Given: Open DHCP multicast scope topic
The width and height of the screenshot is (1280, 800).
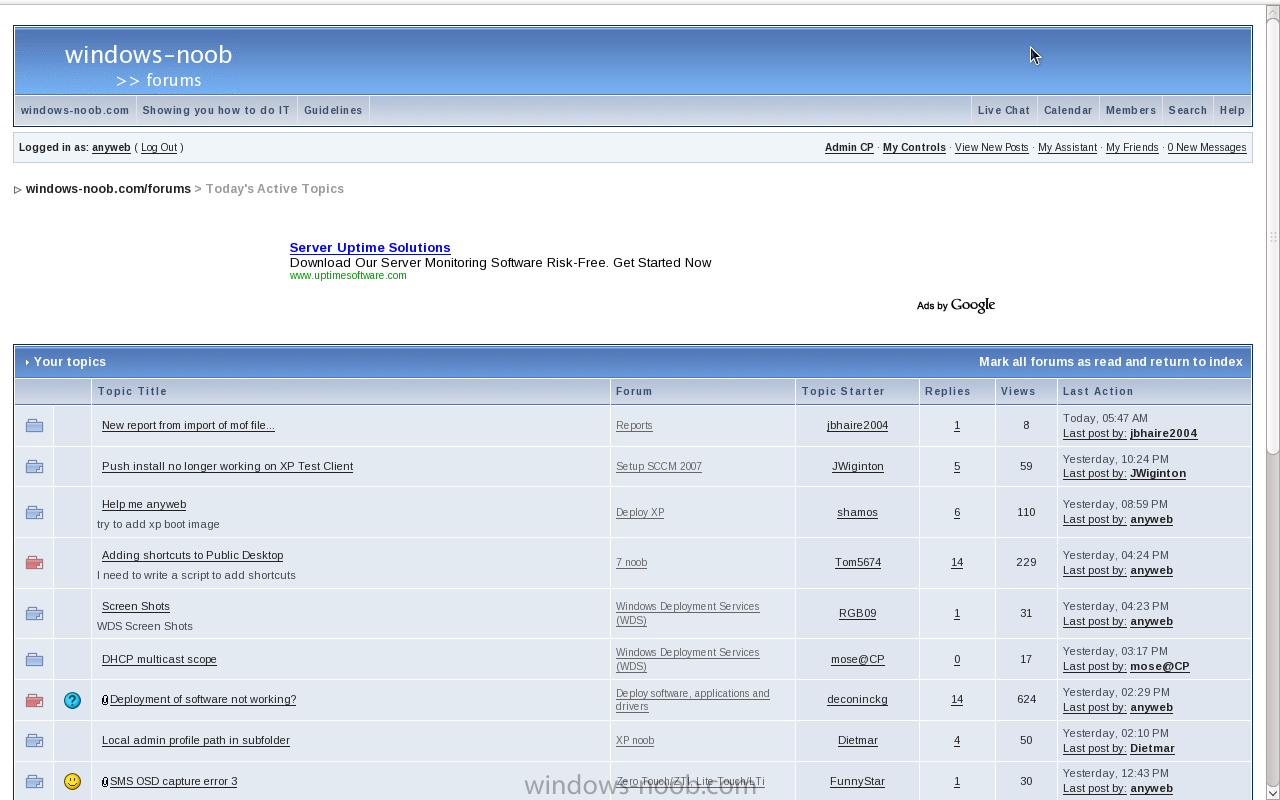Looking at the screenshot, I should click(159, 660).
